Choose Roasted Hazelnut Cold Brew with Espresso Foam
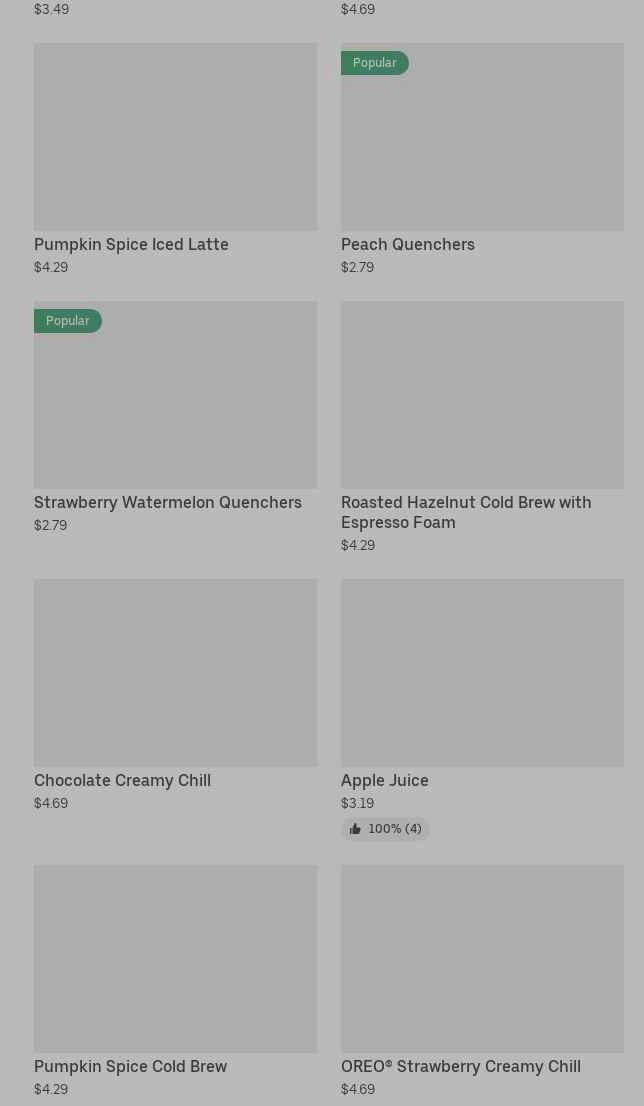 point(466,512)
